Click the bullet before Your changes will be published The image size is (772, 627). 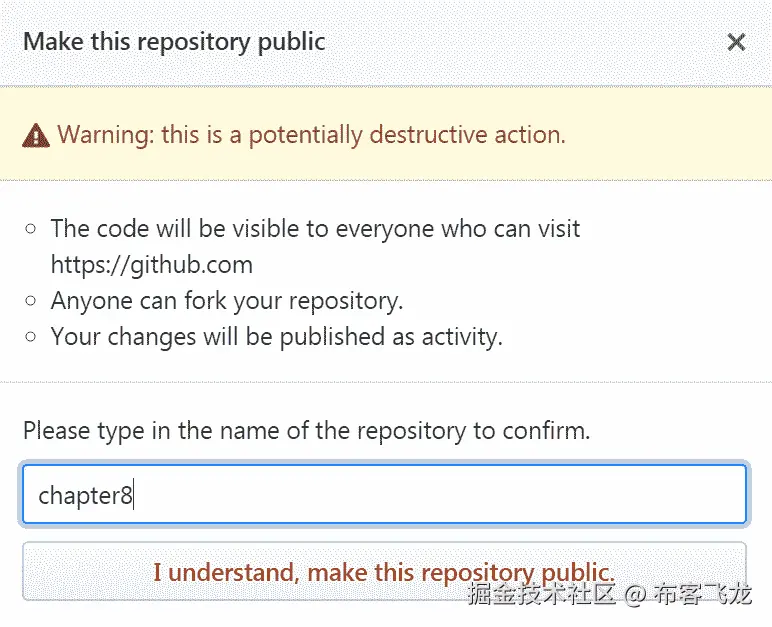31,337
